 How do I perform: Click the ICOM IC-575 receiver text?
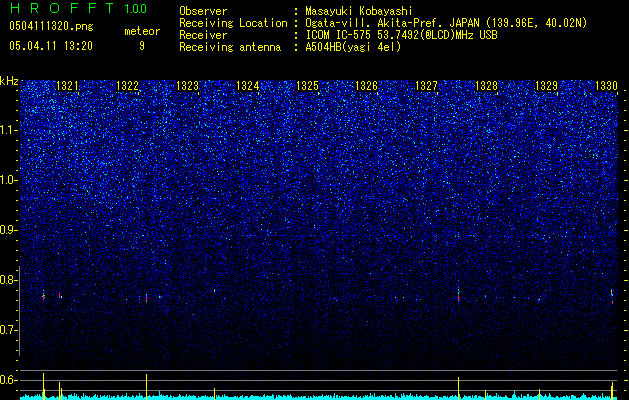coord(401,35)
